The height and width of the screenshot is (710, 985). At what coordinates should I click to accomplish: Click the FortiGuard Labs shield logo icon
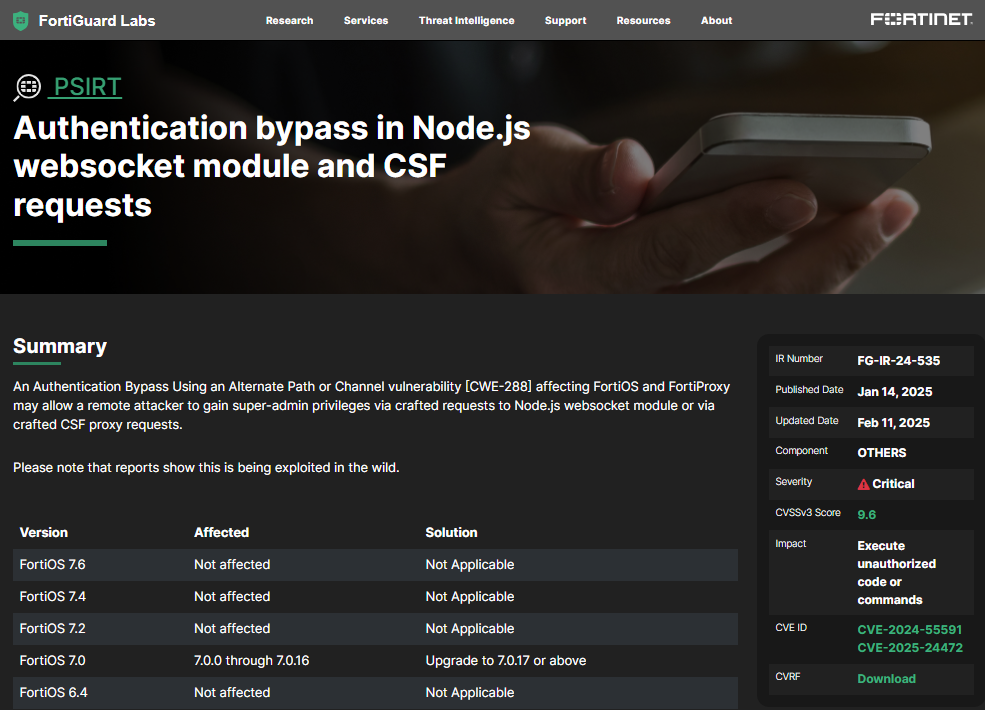pos(21,21)
